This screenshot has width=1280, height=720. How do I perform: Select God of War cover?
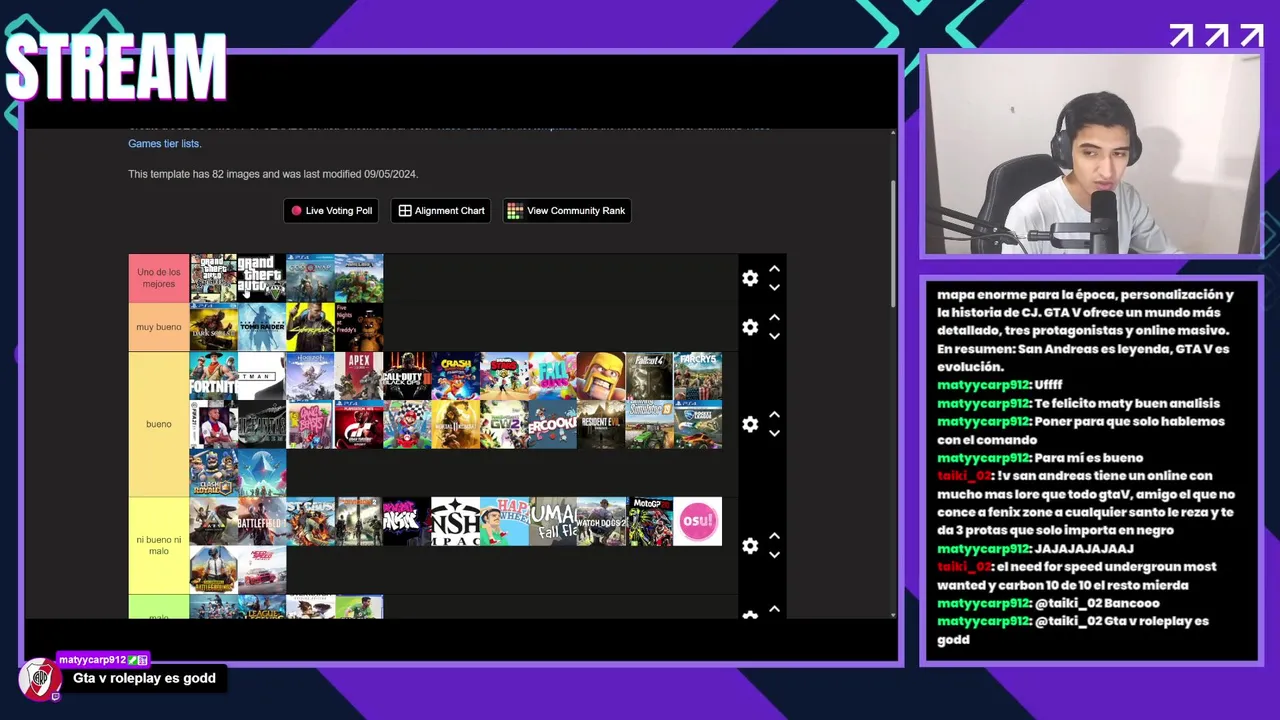(x=310, y=278)
